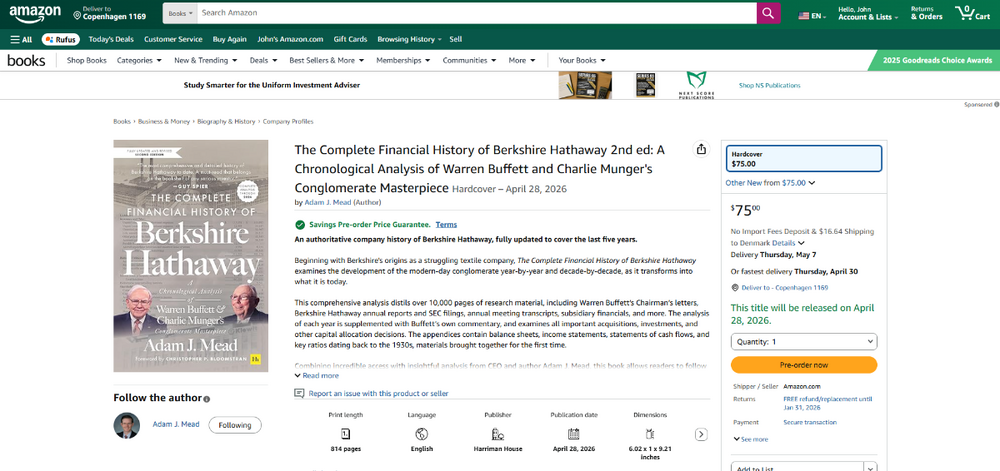Open the book cover image
Image resolution: width=1000 pixels, height=471 pixels.
pos(191,256)
